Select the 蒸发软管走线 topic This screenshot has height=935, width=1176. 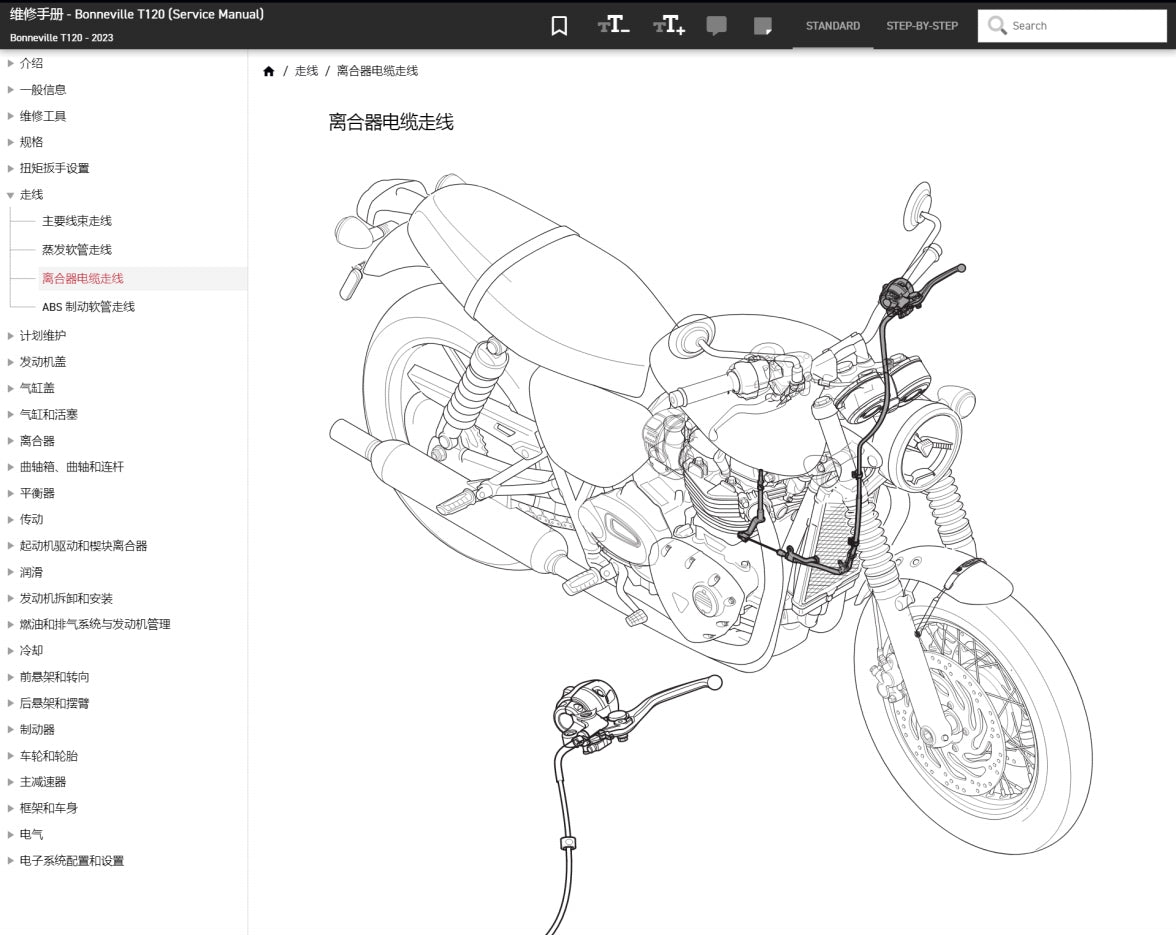77,249
